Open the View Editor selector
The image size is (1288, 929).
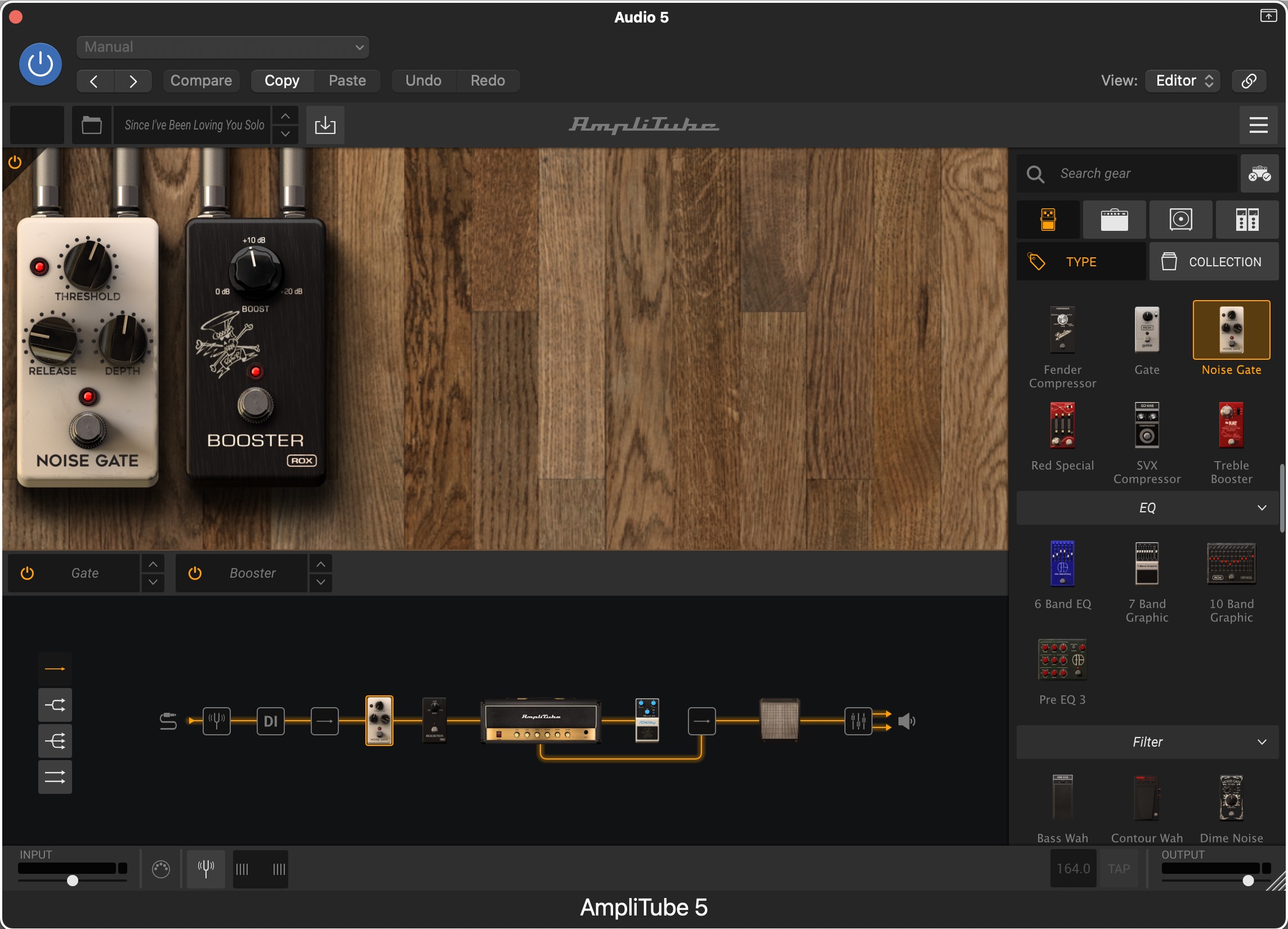tap(1182, 81)
